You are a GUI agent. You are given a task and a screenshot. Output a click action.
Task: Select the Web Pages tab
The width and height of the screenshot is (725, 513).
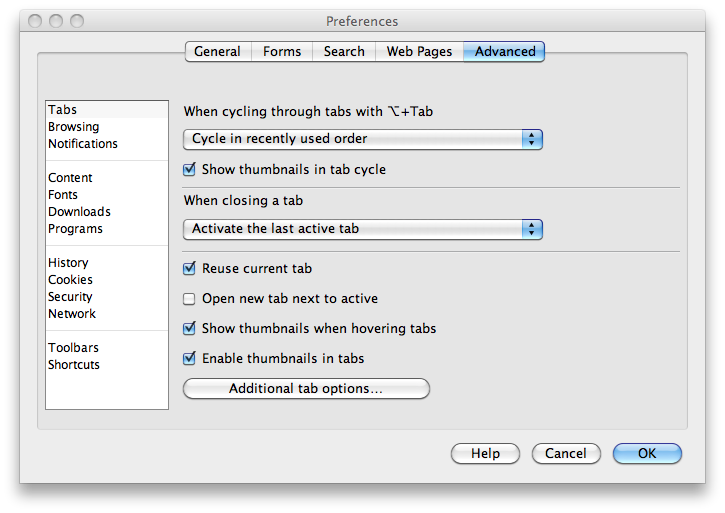pos(419,52)
